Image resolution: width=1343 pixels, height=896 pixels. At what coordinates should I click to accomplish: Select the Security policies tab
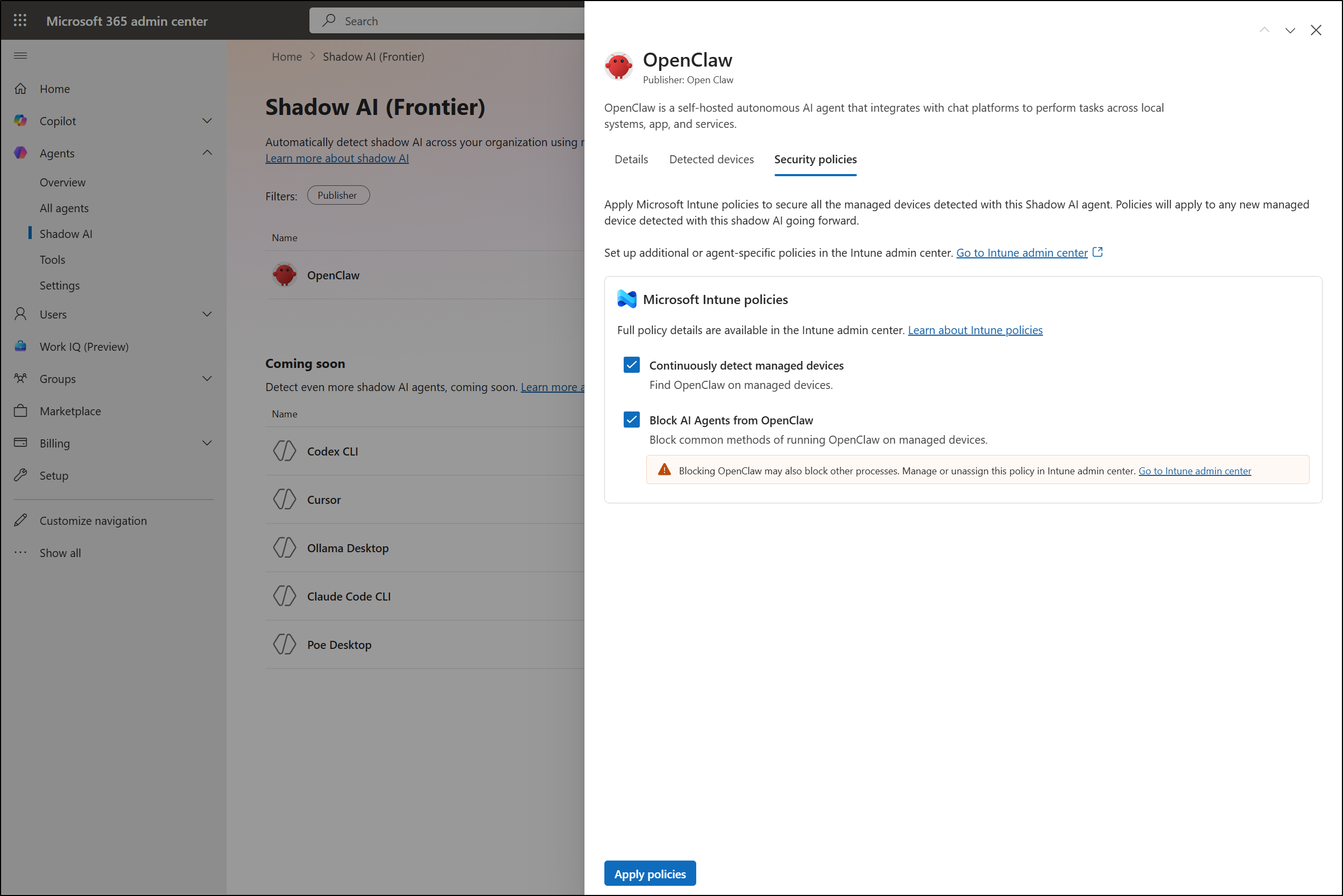click(x=815, y=160)
